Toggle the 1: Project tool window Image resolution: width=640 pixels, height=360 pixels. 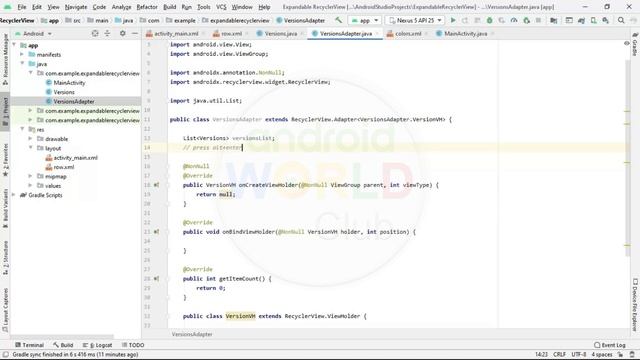click(x=5, y=112)
